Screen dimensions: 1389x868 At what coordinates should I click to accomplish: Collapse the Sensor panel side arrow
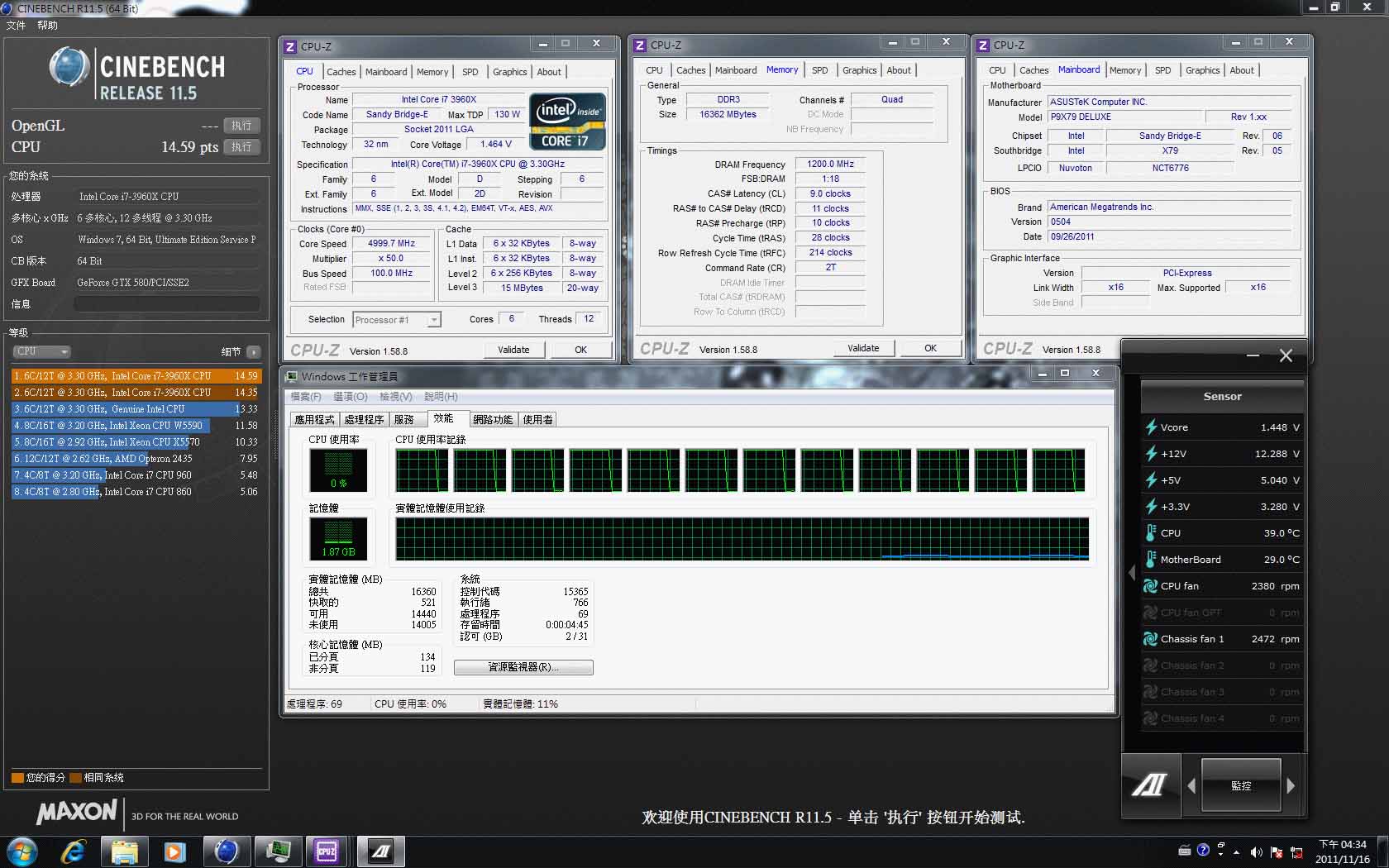click(x=1132, y=572)
